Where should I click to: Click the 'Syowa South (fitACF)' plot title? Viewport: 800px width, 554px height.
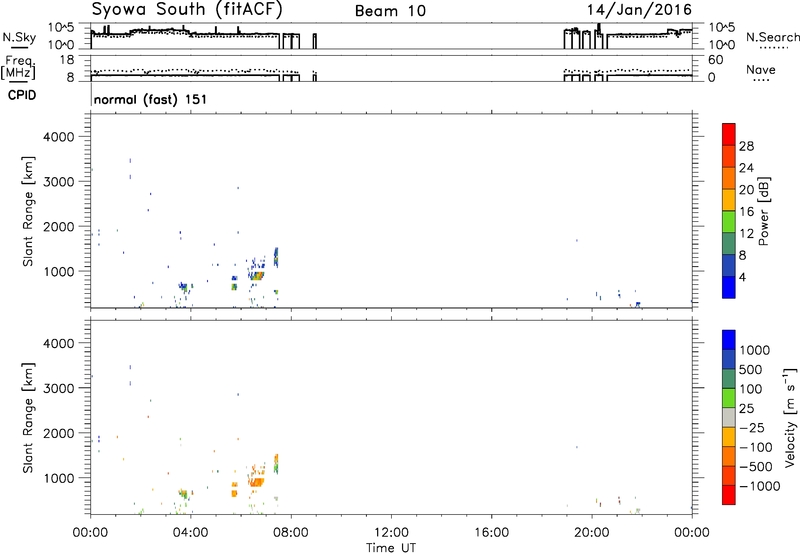point(187,9)
